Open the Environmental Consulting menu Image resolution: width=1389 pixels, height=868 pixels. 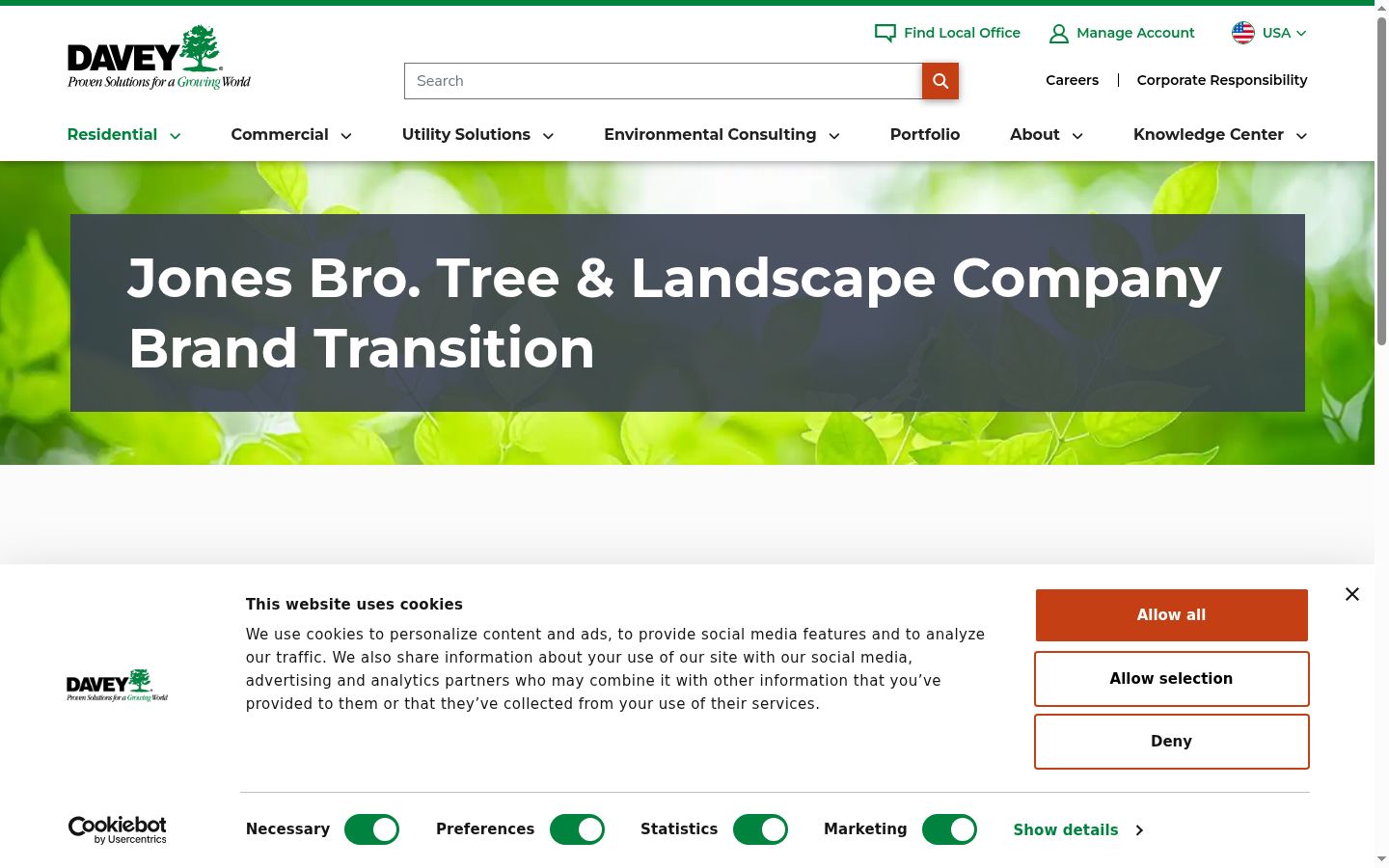pos(722,135)
